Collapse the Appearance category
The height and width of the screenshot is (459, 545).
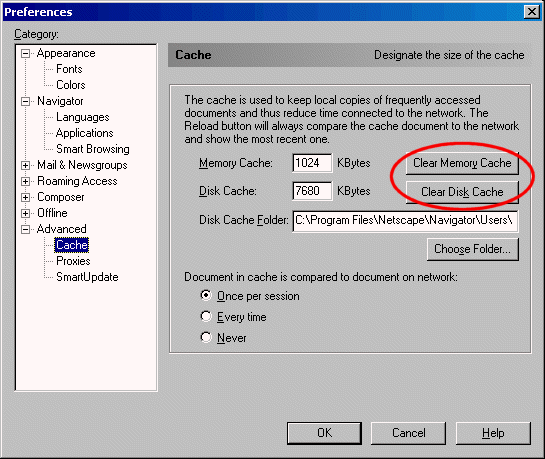(x=25, y=54)
